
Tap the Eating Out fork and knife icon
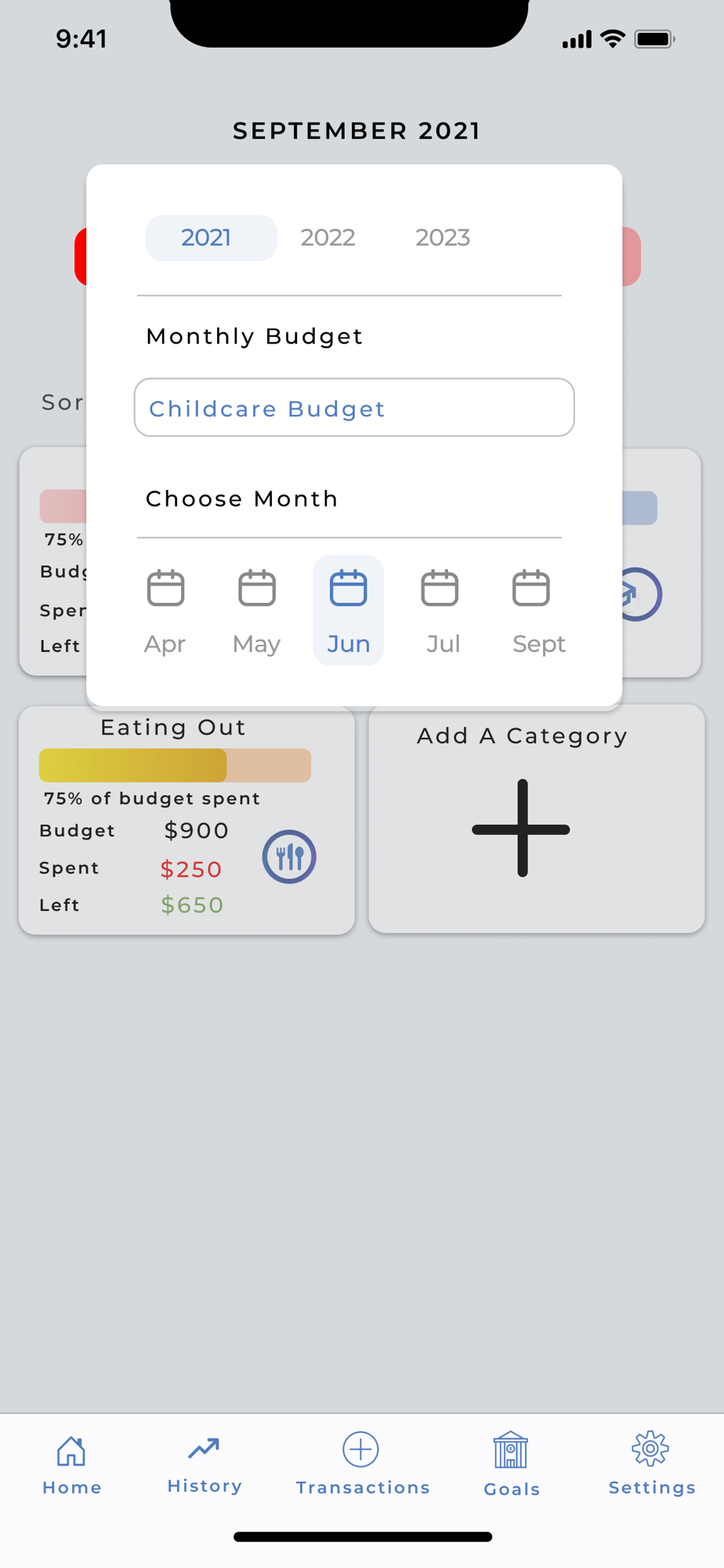click(x=289, y=857)
